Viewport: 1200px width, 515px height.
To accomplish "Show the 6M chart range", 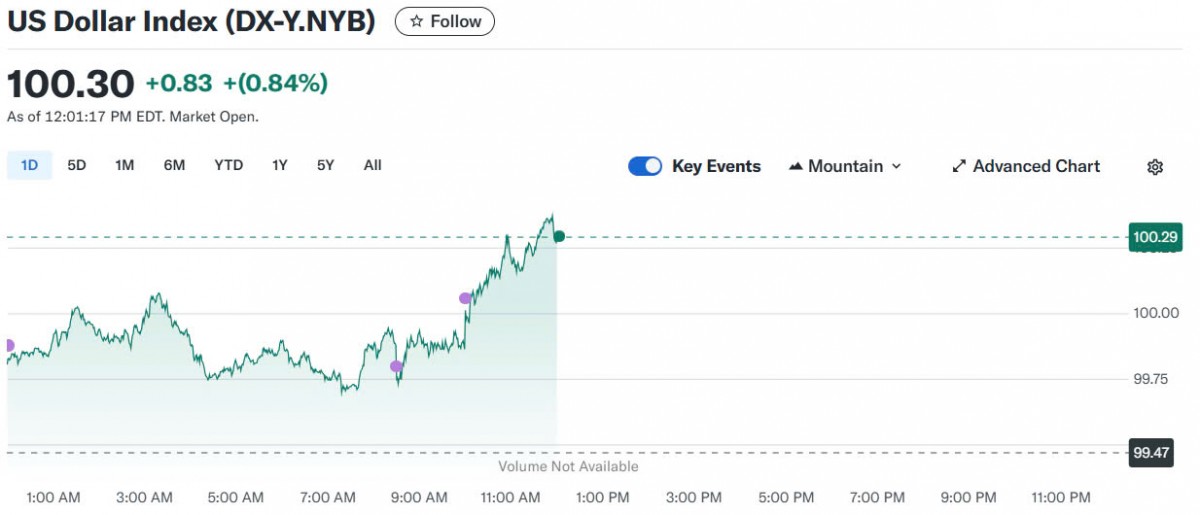I will [174, 165].
